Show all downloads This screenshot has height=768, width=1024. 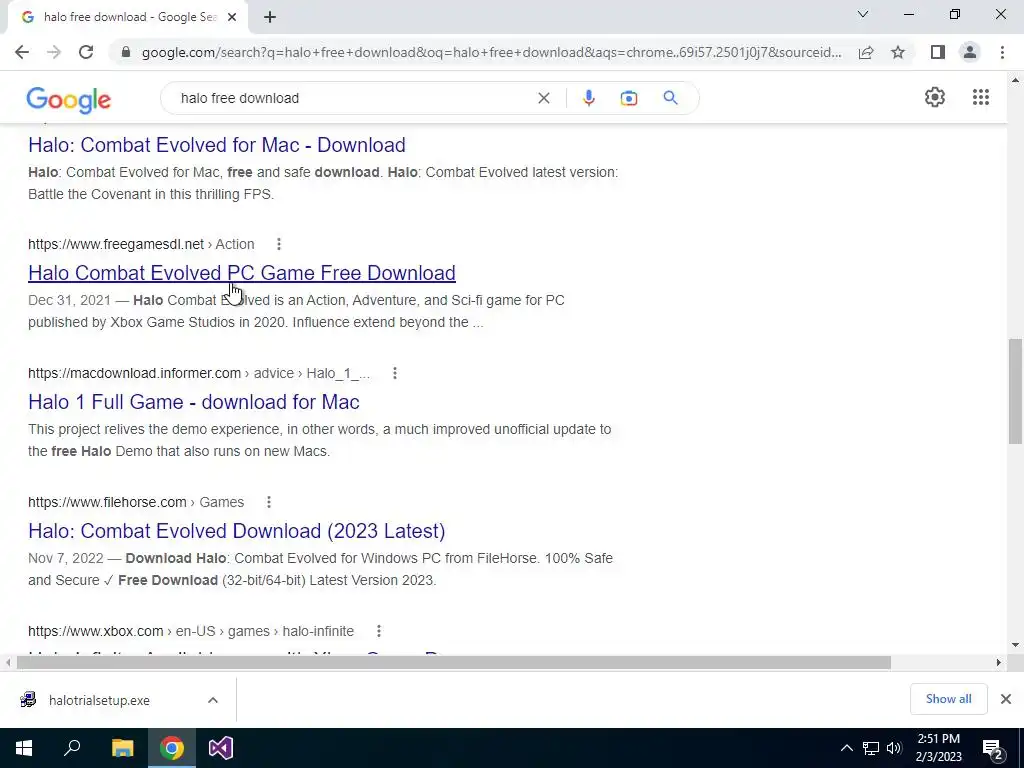(948, 699)
